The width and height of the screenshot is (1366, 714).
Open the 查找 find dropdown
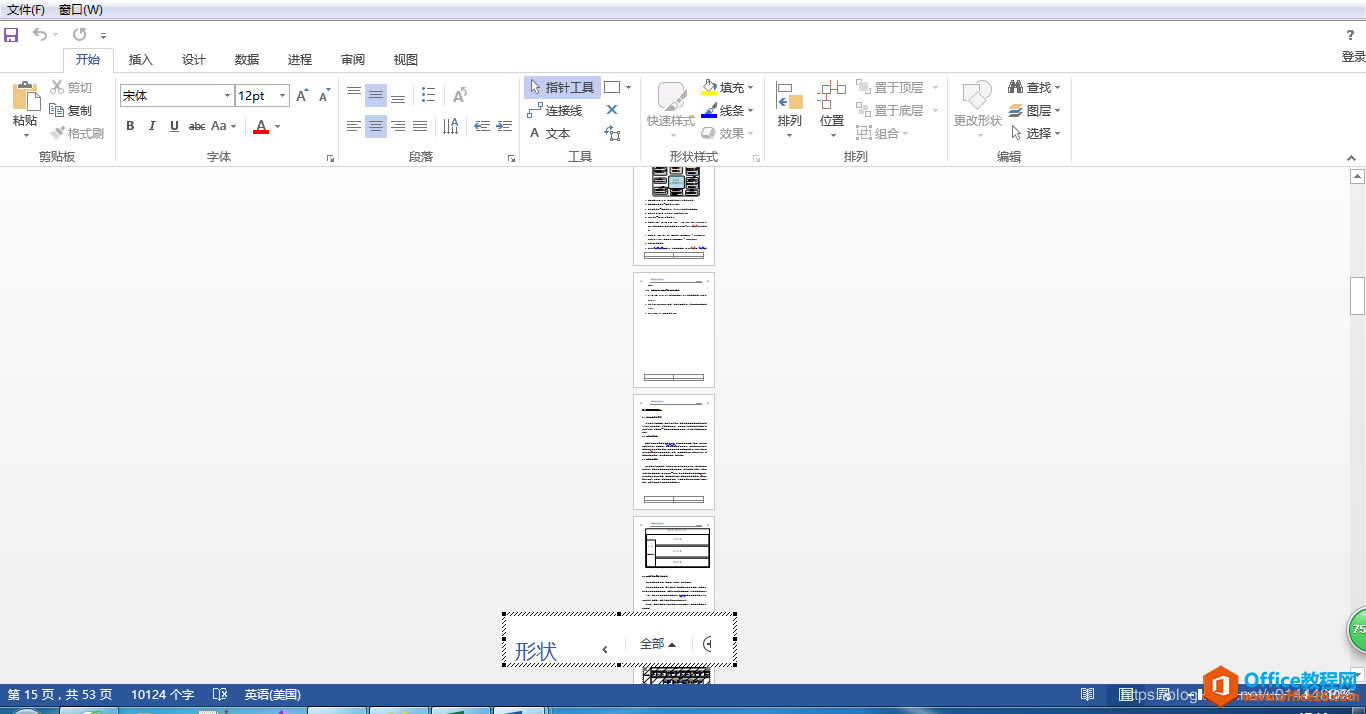[x=1034, y=88]
